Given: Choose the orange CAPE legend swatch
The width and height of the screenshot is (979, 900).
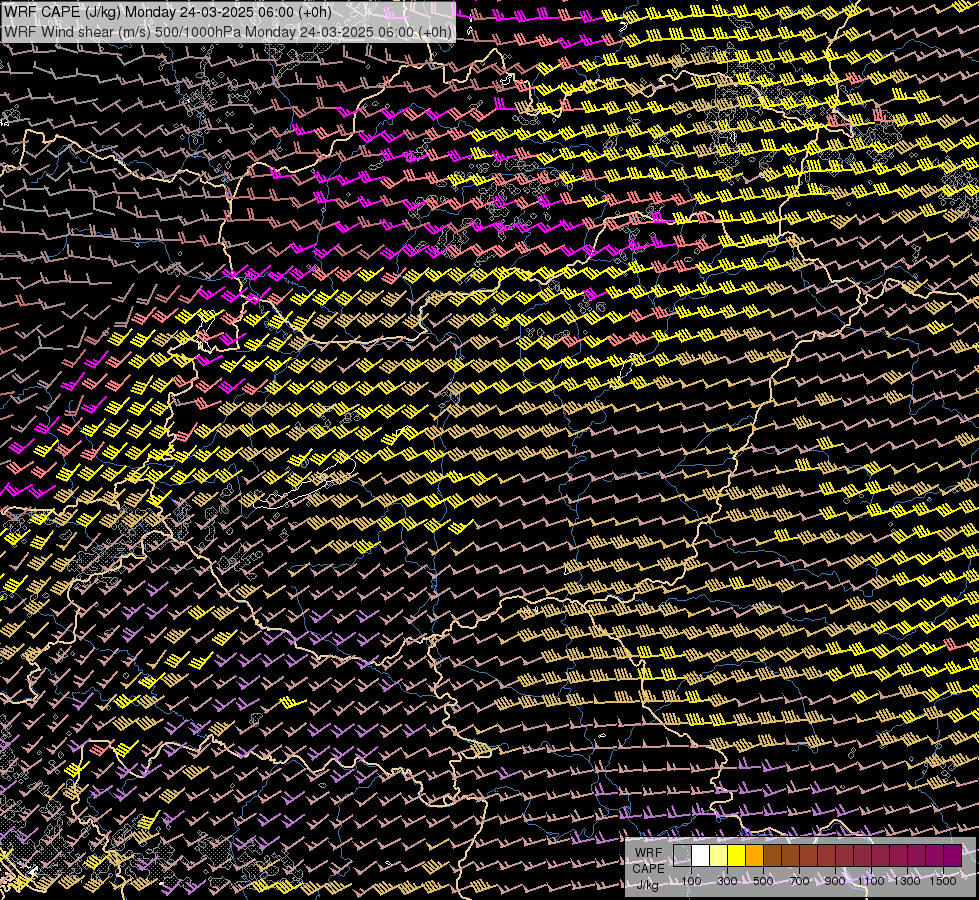Looking at the screenshot, I should click(754, 855).
